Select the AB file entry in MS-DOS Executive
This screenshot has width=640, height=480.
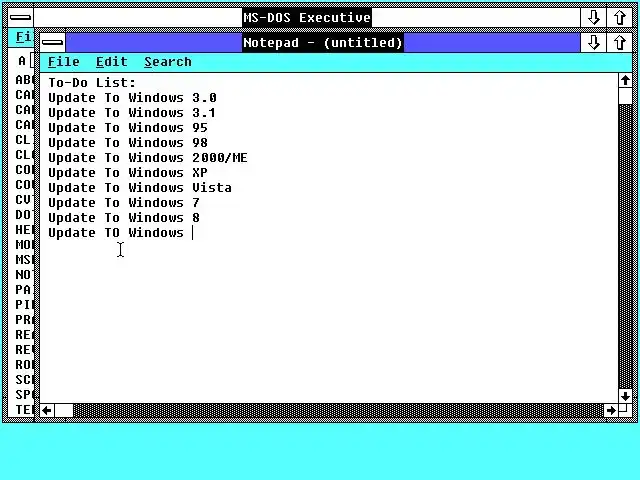(24, 80)
